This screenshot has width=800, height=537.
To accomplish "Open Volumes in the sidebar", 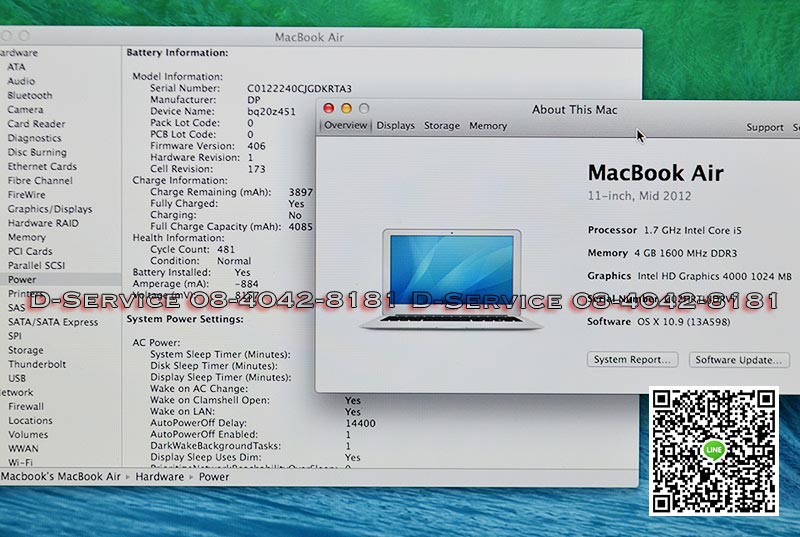I will click(x=28, y=435).
